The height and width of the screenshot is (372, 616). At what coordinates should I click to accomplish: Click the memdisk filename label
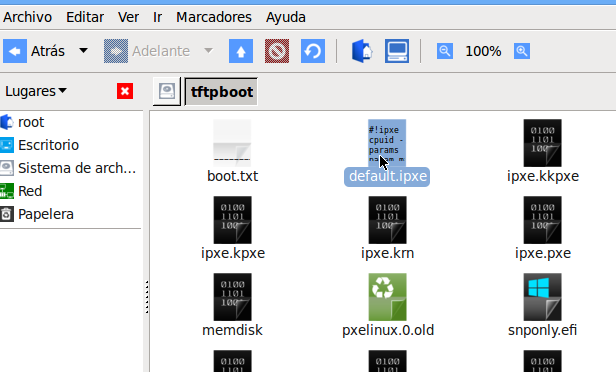tap(233, 330)
